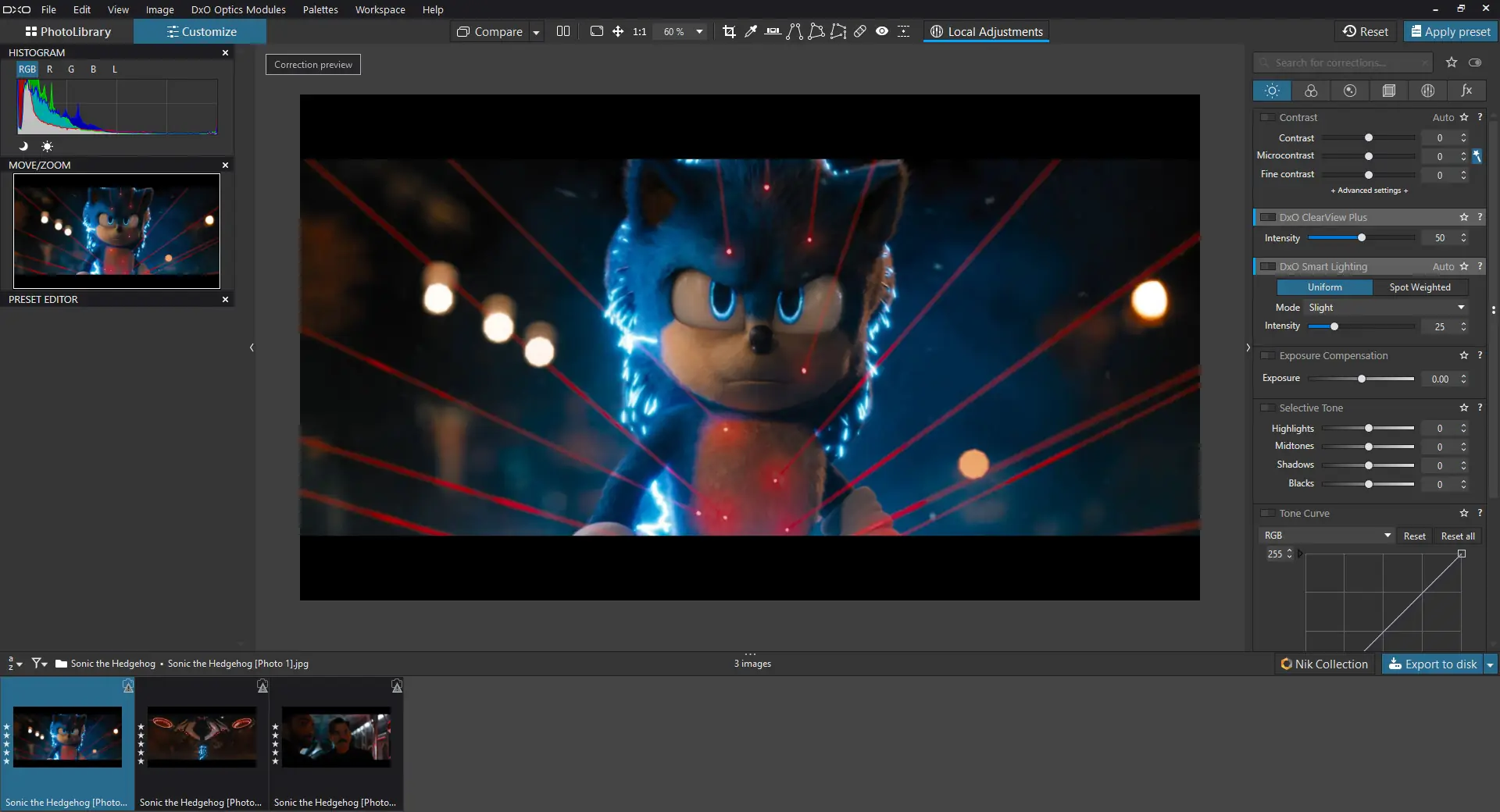
Task: Pick the white balance eyedropper tool
Action: coord(751,31)
